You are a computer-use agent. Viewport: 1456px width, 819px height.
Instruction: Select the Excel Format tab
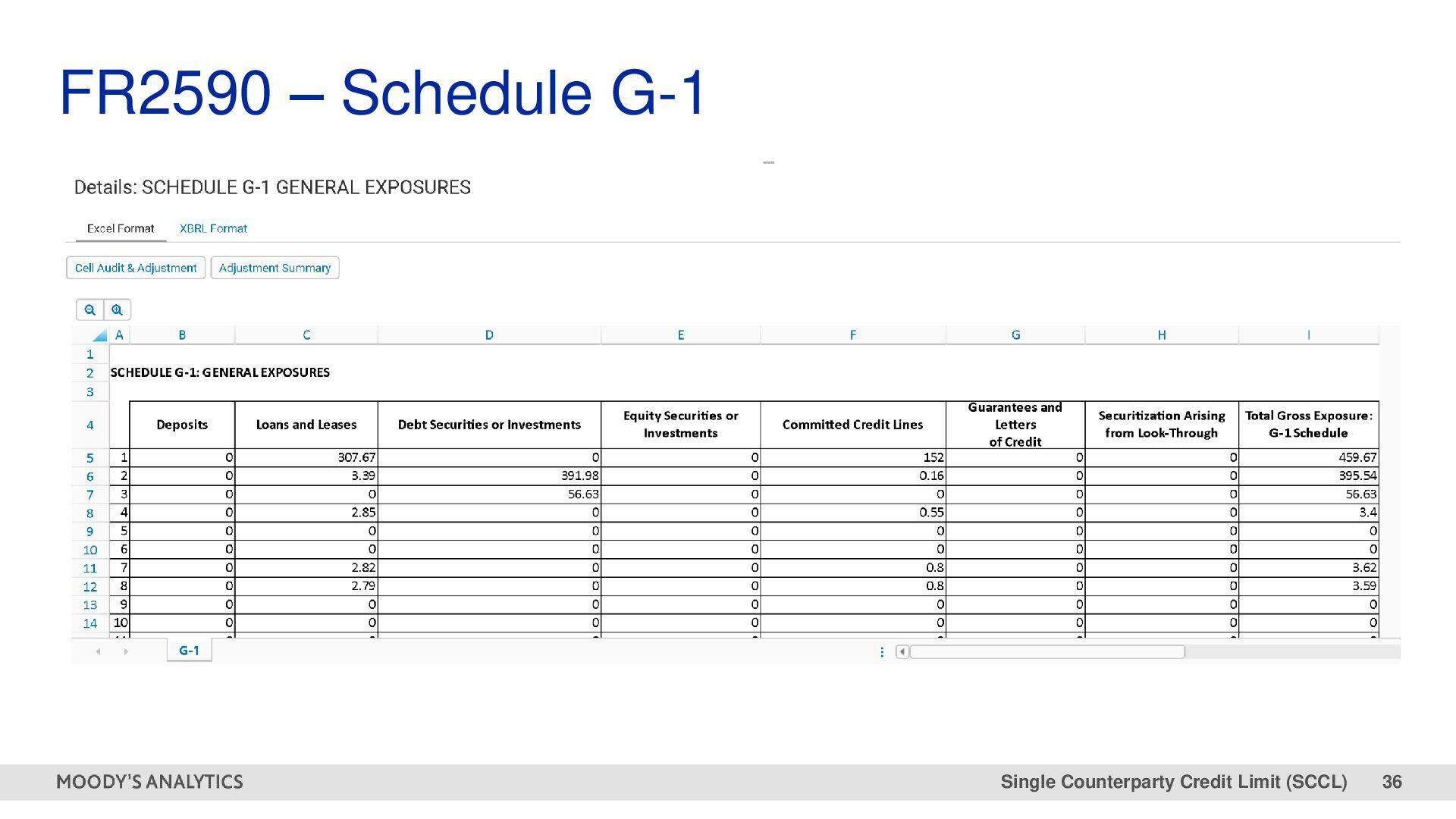point(121,228)
